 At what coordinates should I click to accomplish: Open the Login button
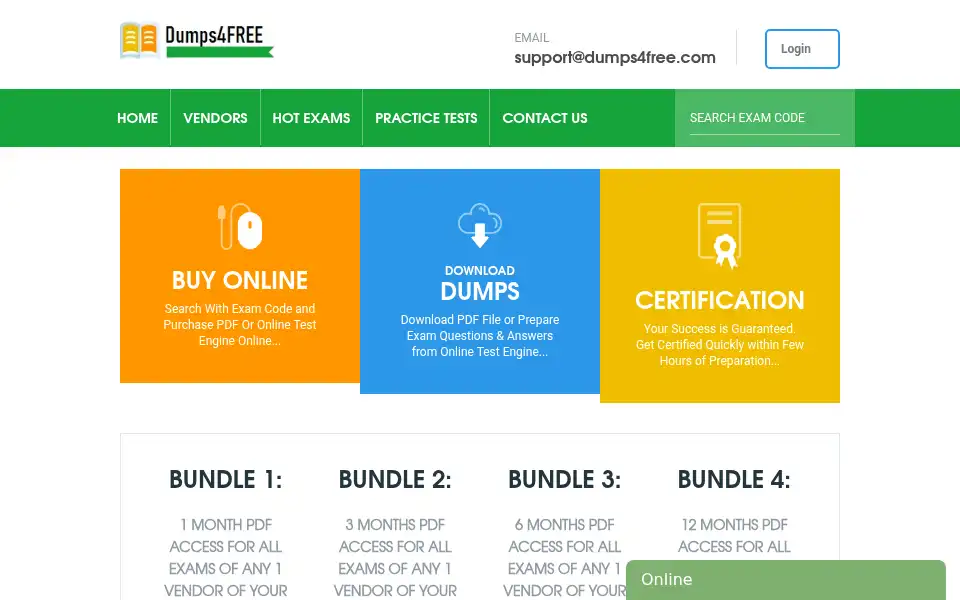point(802,49)
